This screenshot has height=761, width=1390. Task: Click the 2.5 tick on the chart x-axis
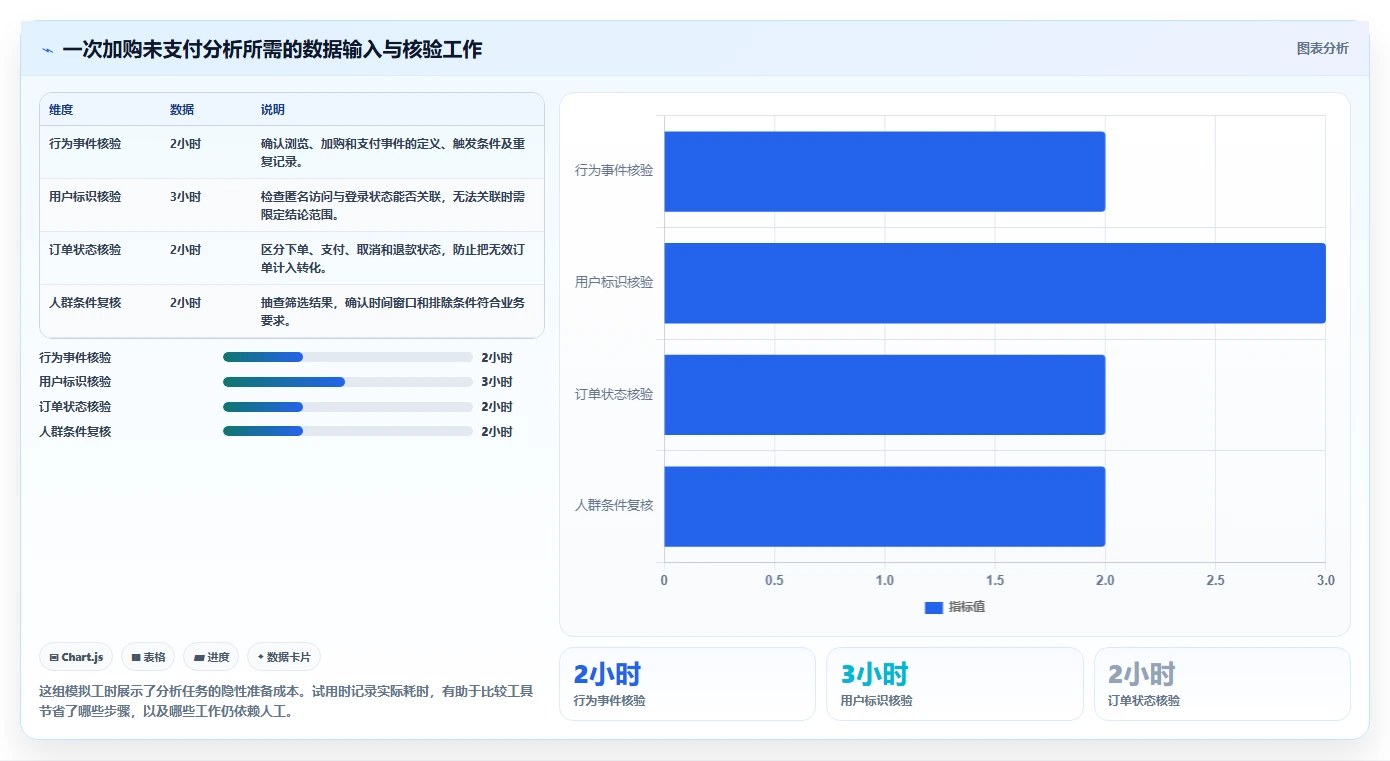click(1215, 580)
